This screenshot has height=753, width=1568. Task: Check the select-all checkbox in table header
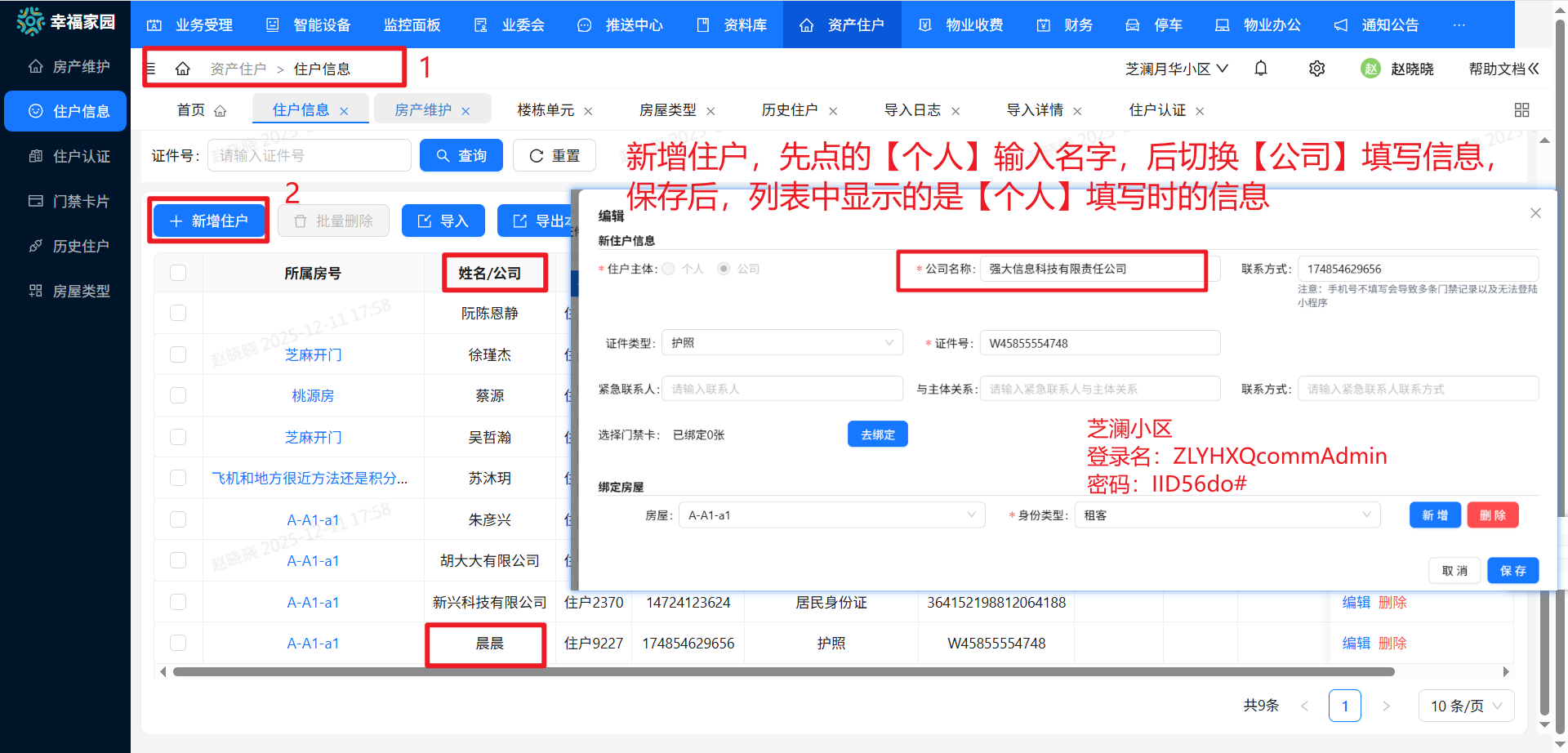click(178, 272)
